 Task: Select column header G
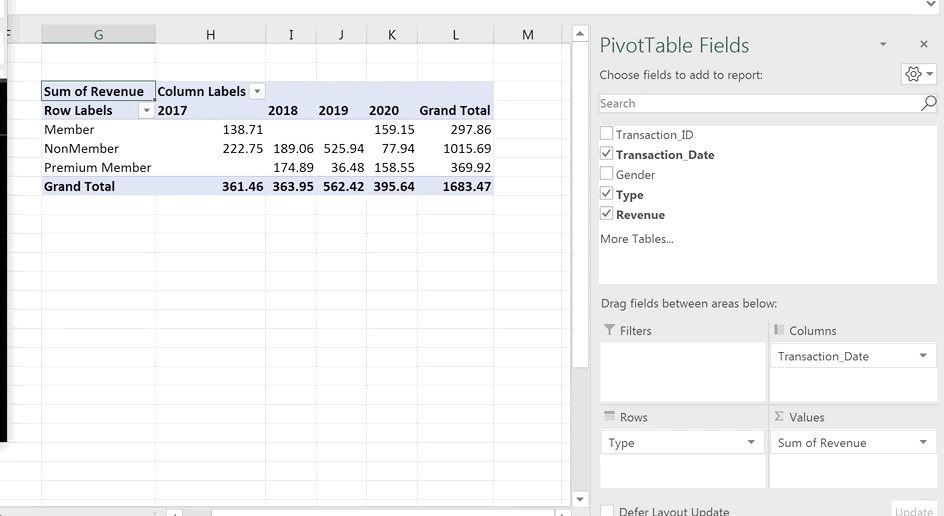[x=98, y=35]
